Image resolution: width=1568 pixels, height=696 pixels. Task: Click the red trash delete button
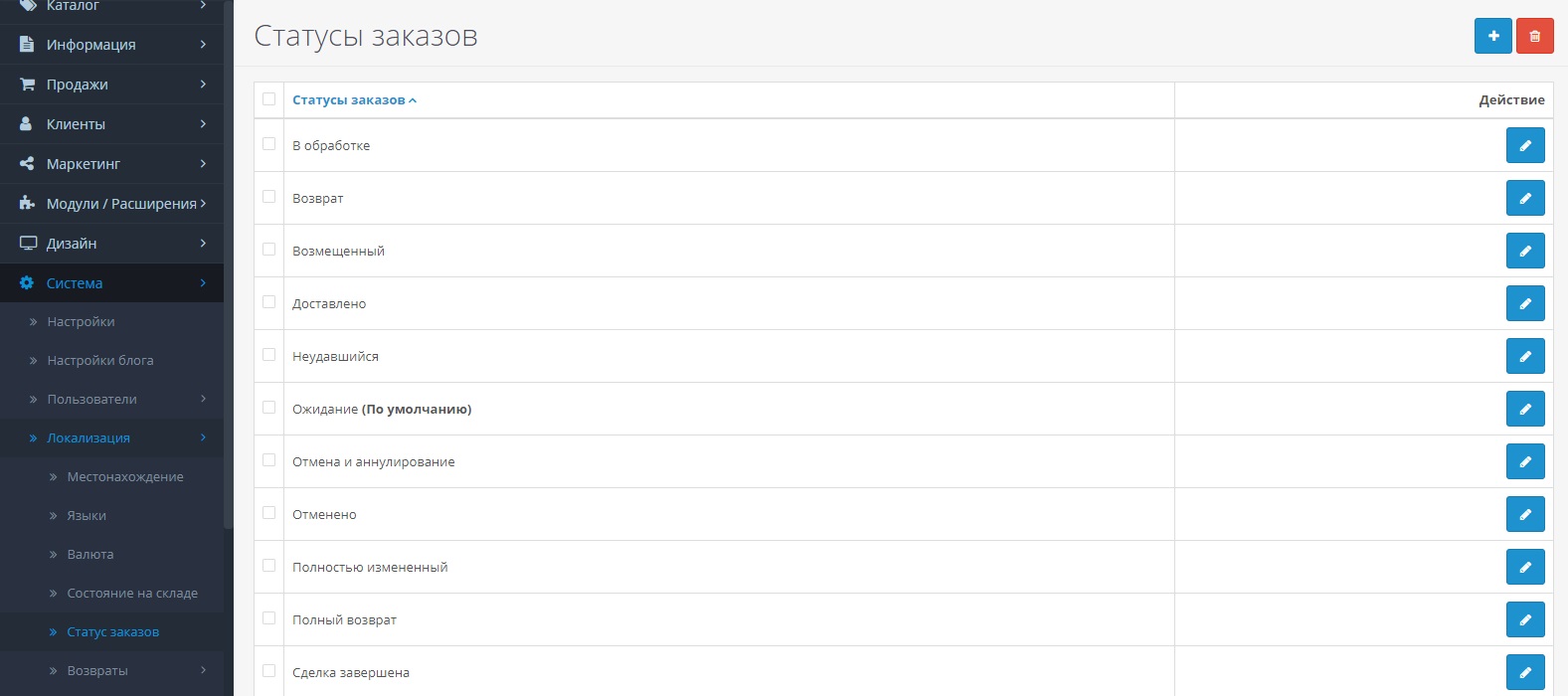1534,36
